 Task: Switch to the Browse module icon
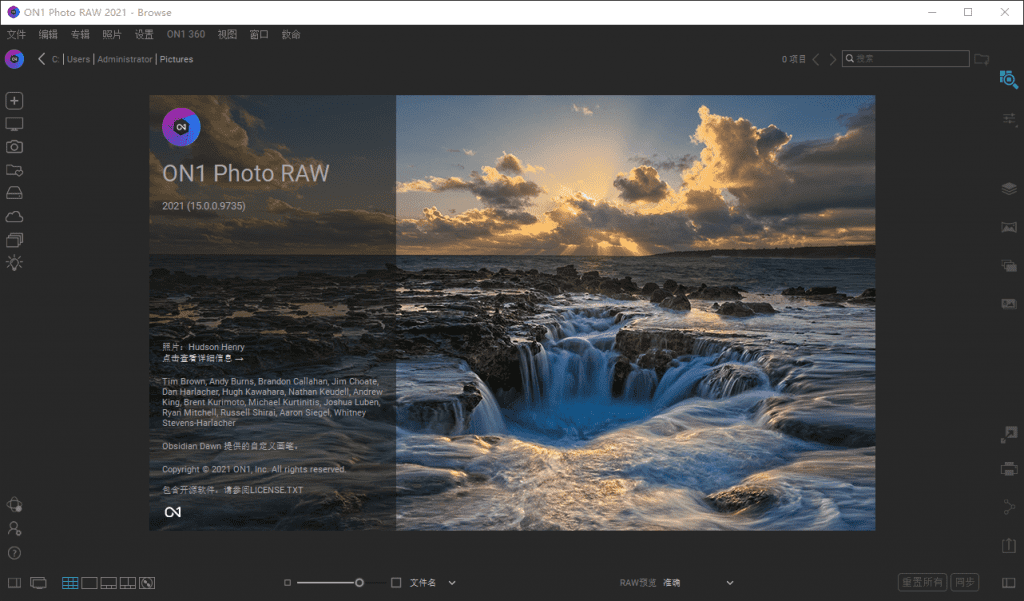[x=1008, y=80]
